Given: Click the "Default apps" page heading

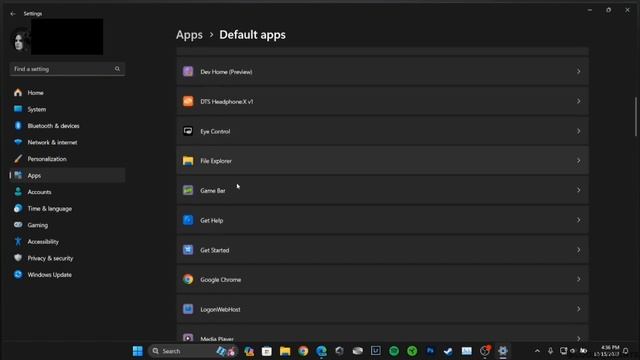Looking at the screenshot, I should click(x=252, y=35).
